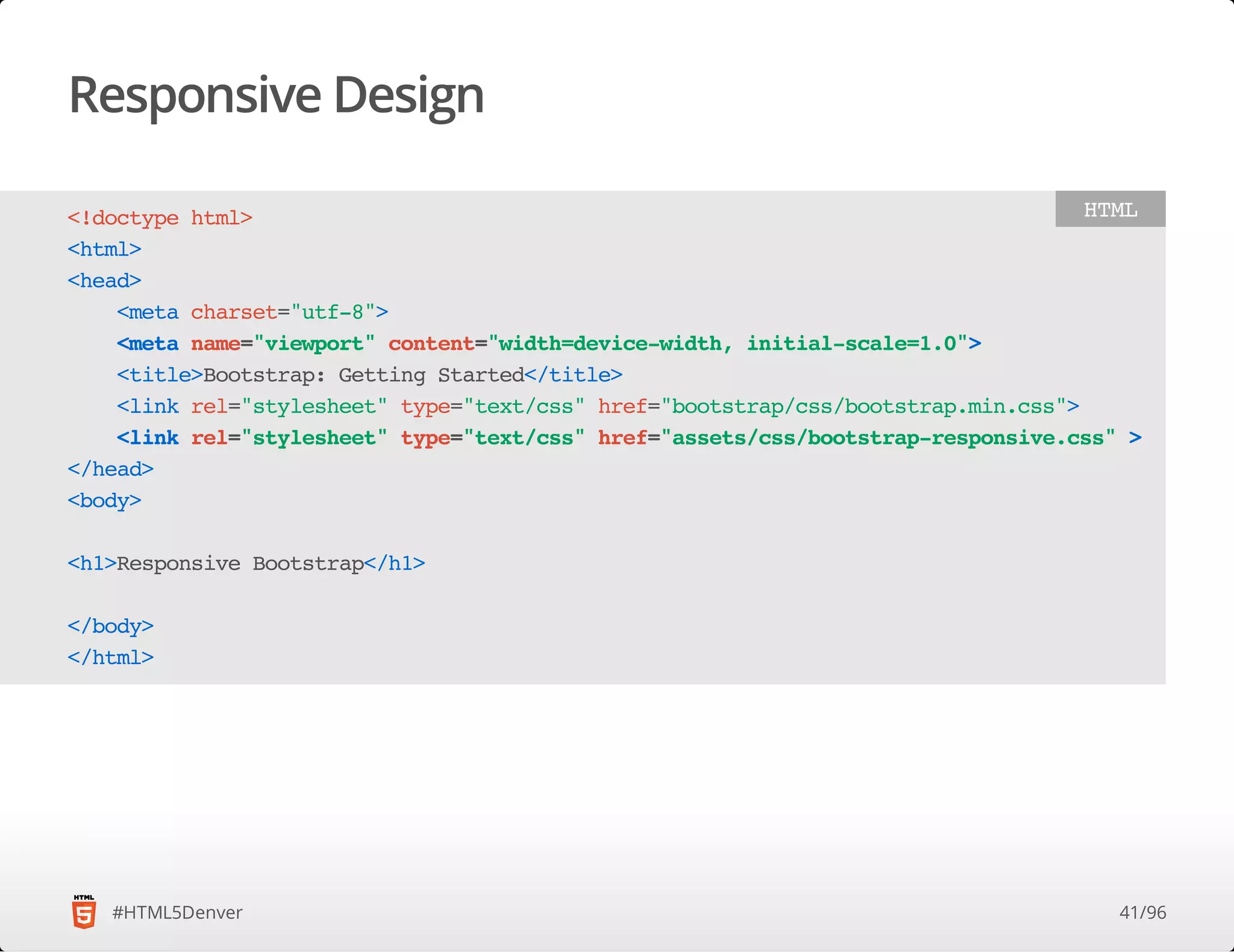Select the h1 Responsive Bootstrap line
The height and width of the screenshot is (952, 1234).
[246, 563]
